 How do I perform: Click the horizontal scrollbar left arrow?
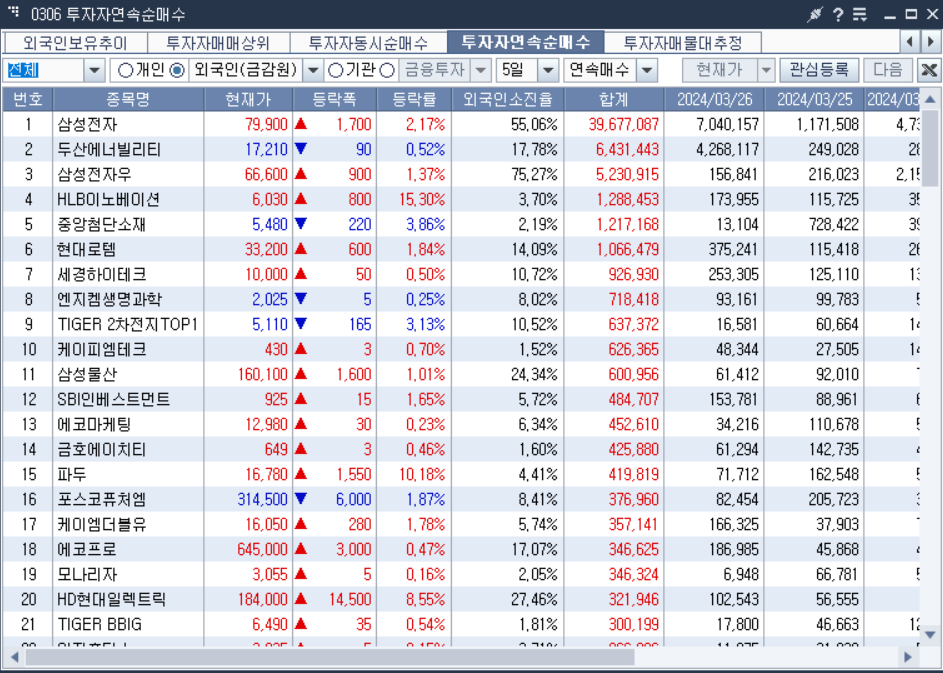pyautogui.click(x=14, y=657)
